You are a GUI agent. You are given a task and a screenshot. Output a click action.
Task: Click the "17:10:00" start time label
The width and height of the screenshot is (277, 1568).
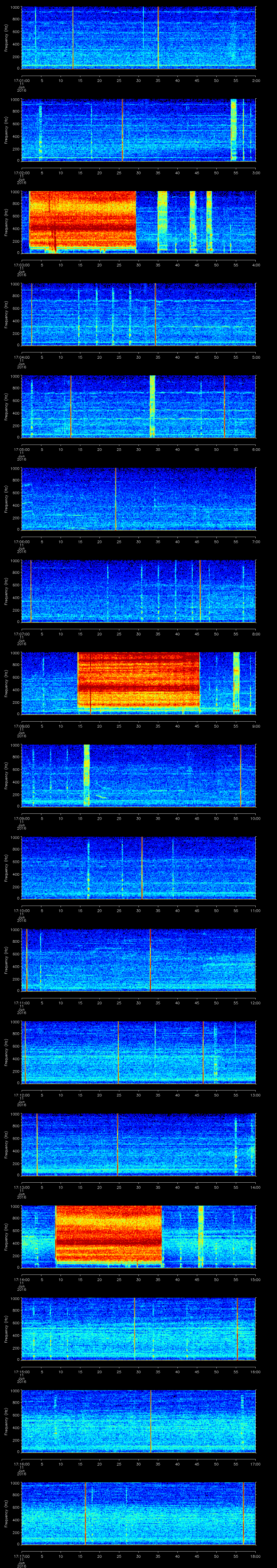coord(21,910)
